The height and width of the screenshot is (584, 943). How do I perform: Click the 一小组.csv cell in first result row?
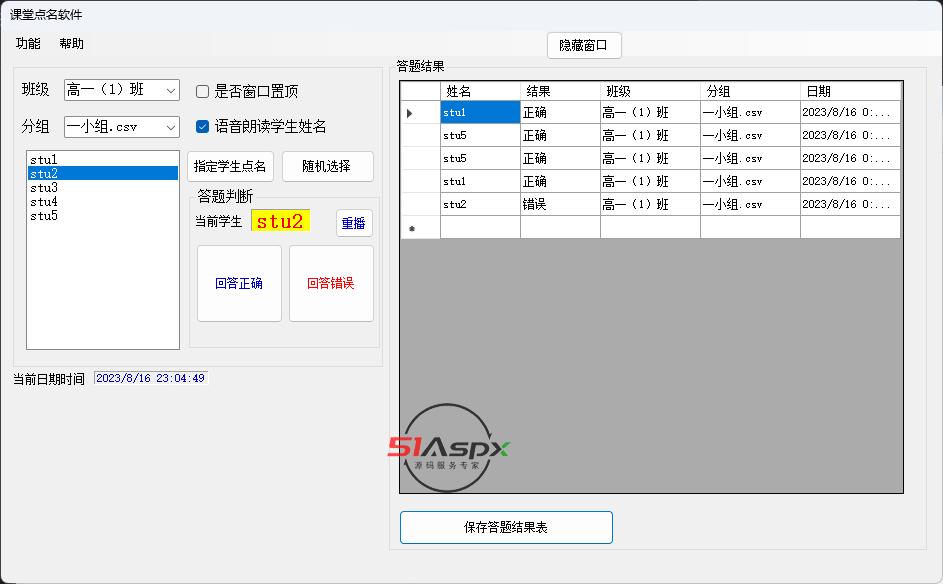750,112
